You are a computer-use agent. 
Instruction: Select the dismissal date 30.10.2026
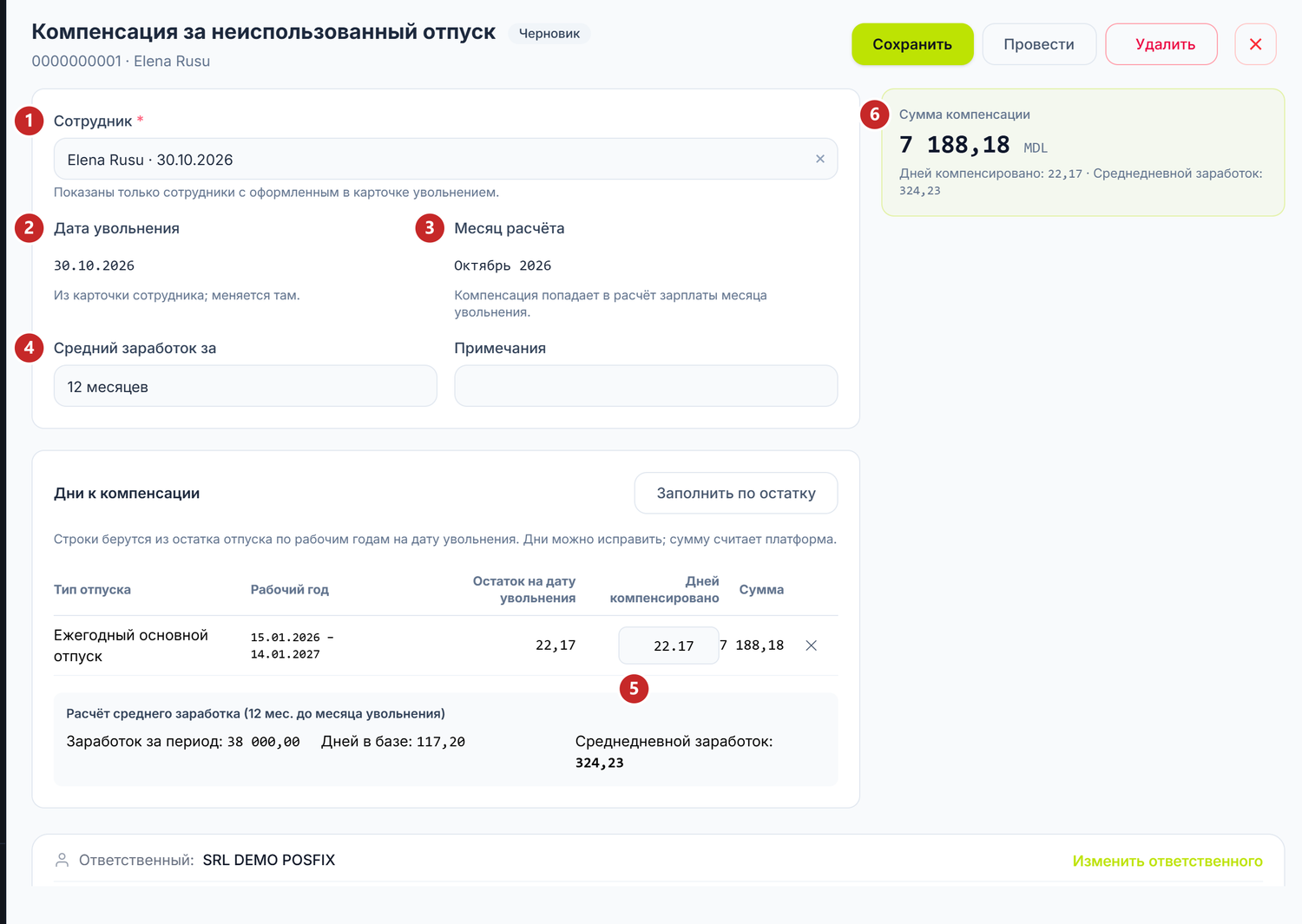94,265
